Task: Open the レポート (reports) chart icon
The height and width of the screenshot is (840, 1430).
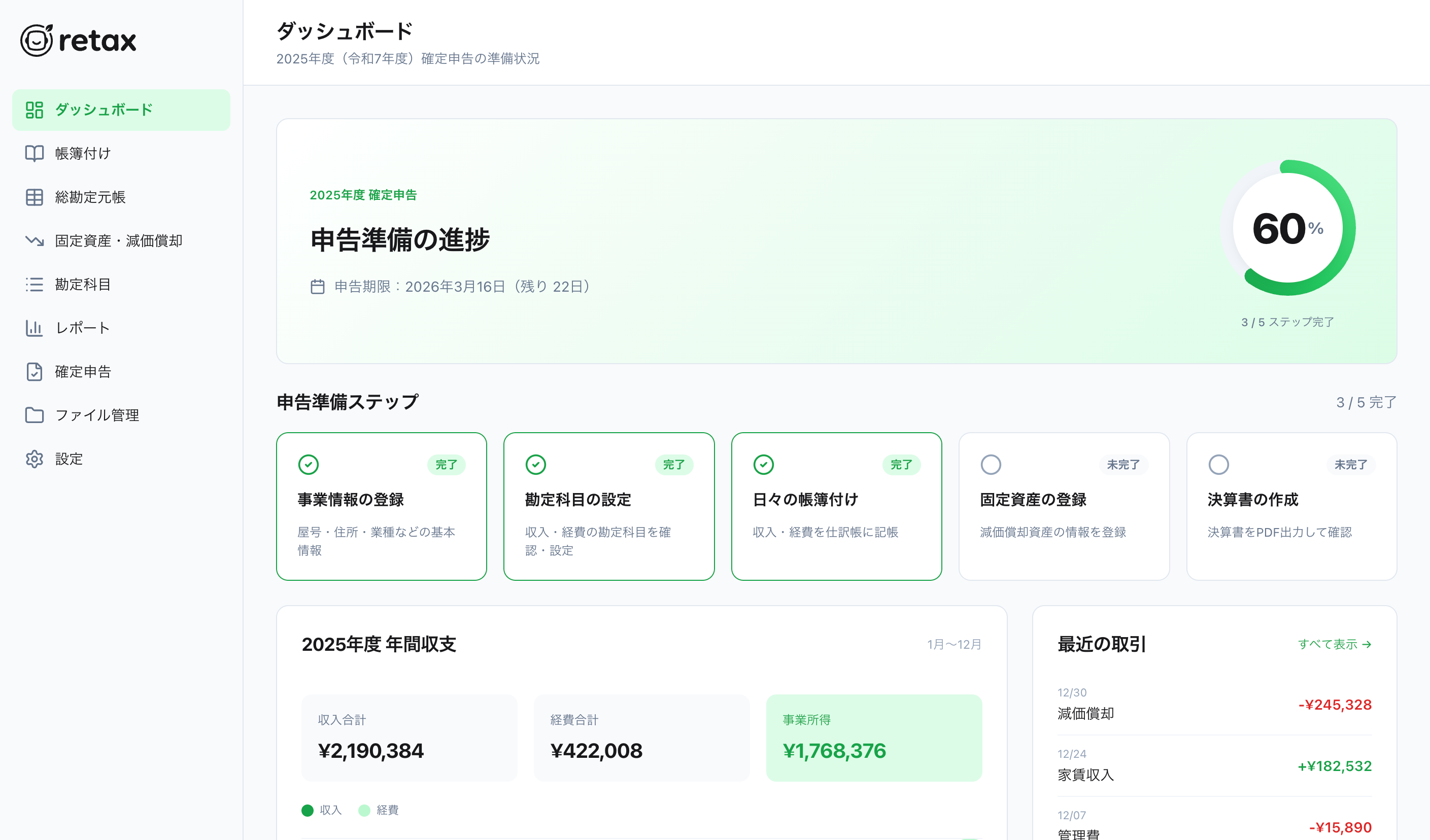Action: tap(34, 328)
